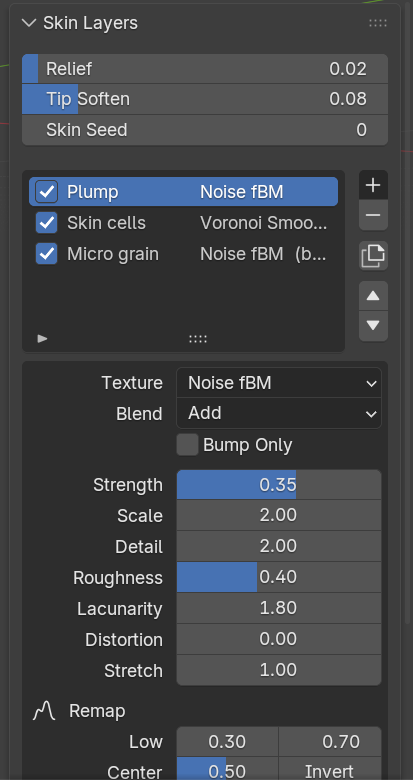Add a new skin layer with plus button
The height and width of the screenshot is (780, 413).
pos(373,185)
